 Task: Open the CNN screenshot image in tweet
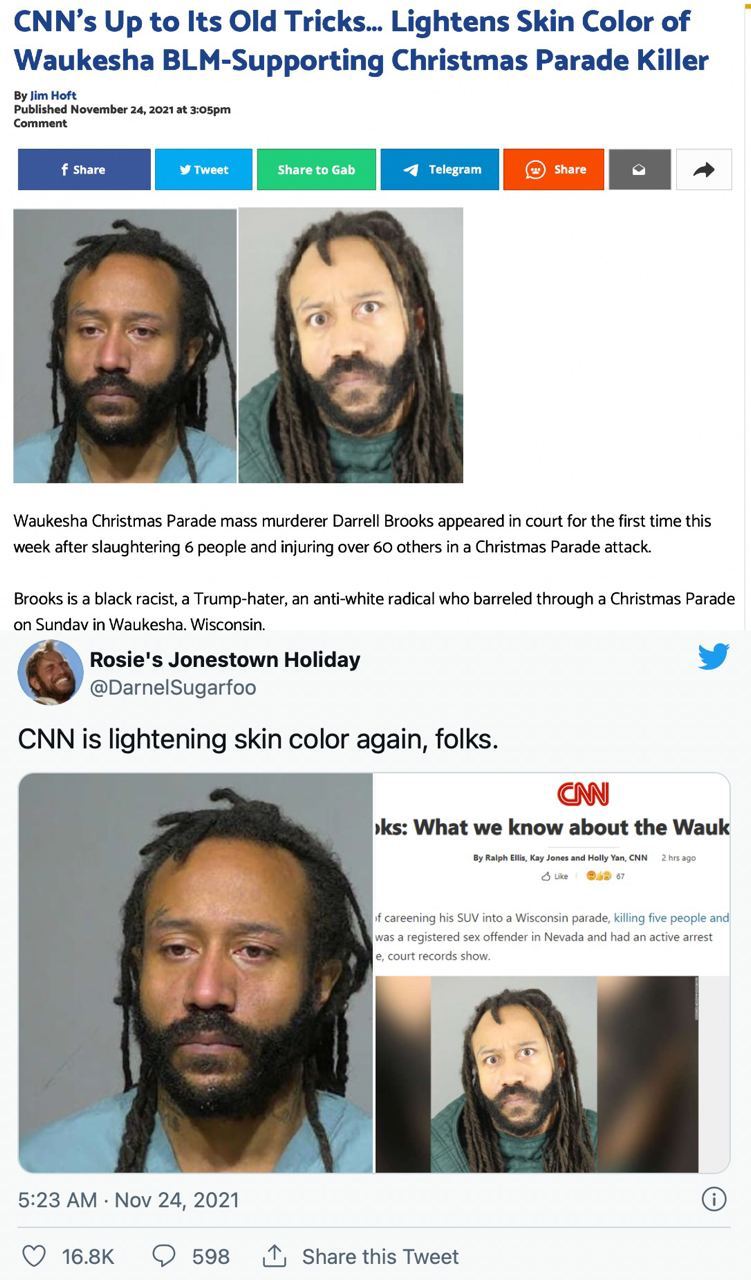(552, 973)
